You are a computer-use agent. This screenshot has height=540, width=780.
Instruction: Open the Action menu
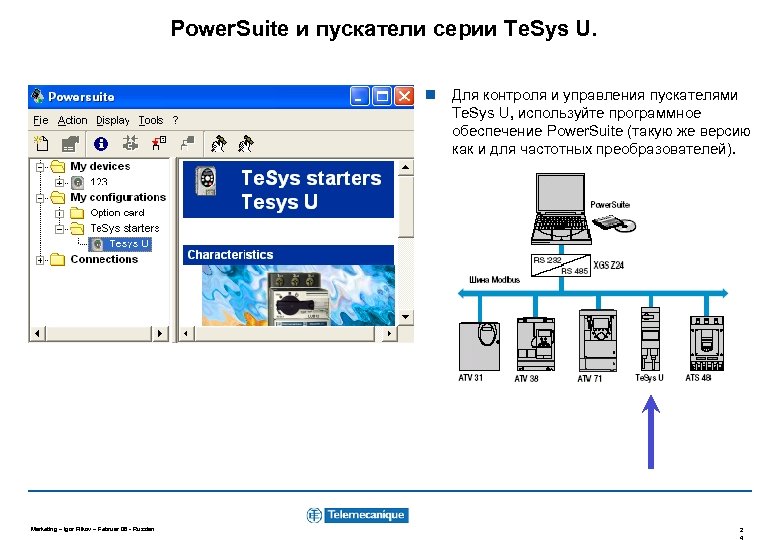(72, 120)
